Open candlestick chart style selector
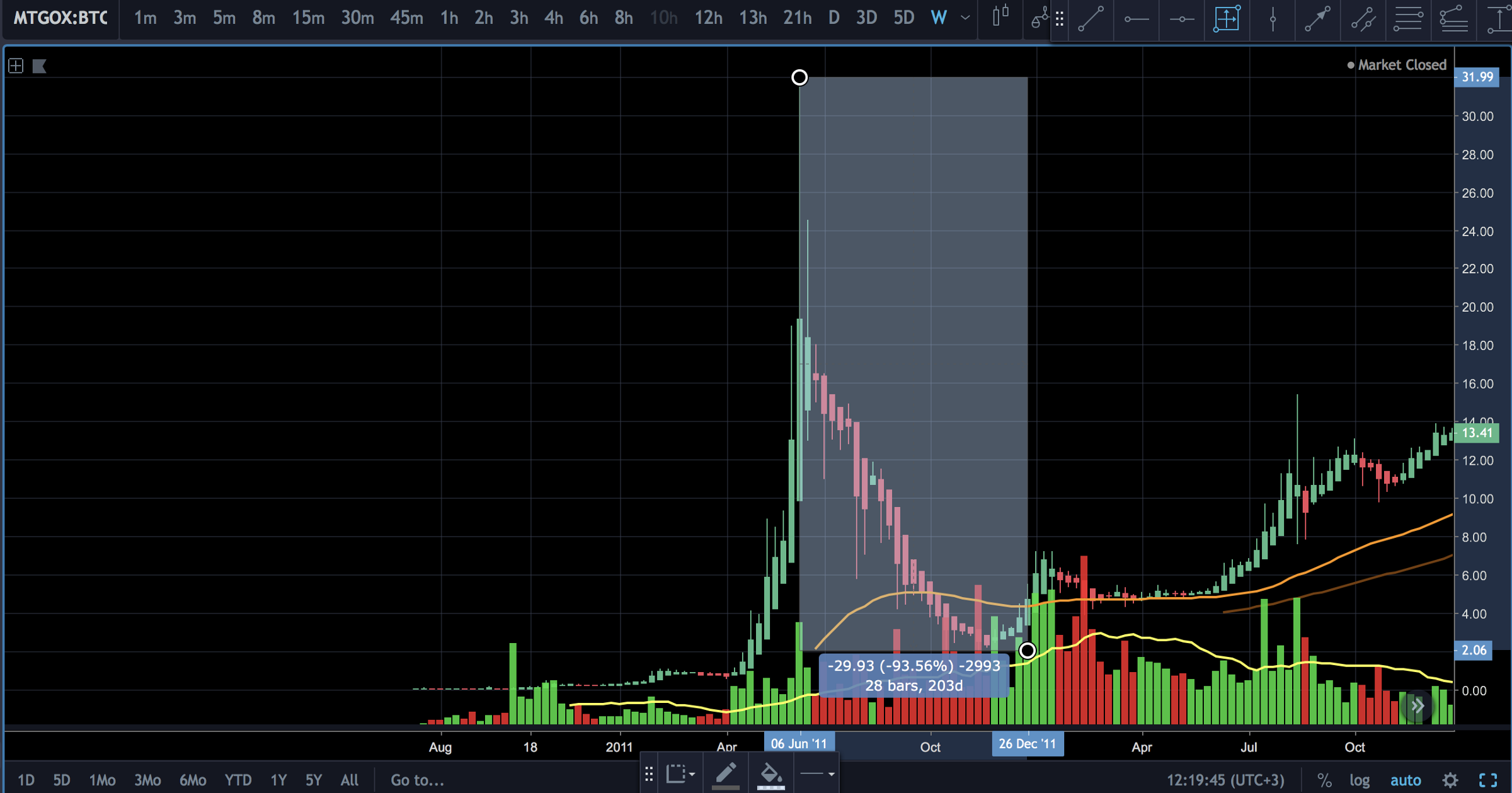Viewport: 1512px width, 793px height. [x=1000, y=17]
